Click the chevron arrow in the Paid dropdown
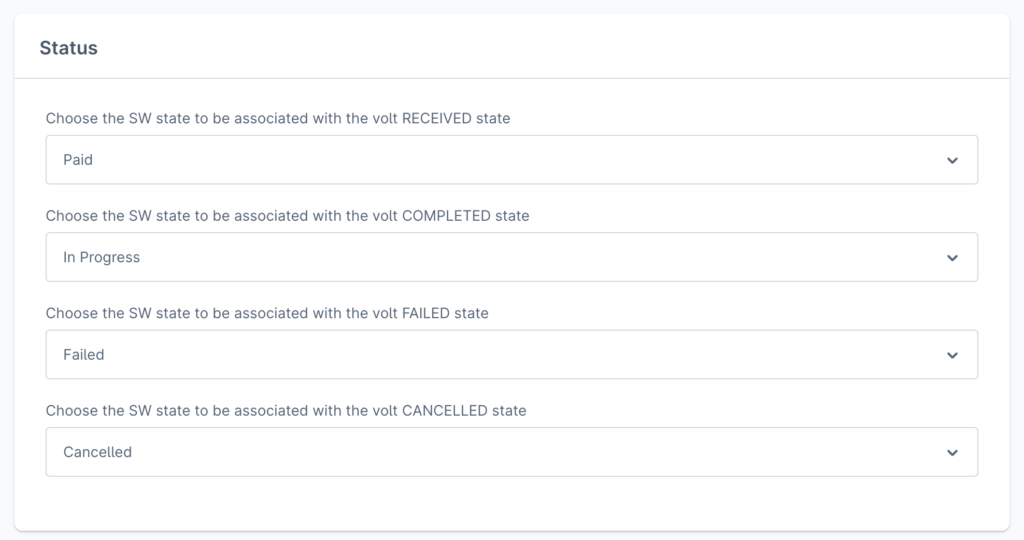Image resolution: width=1024 pixels, height=540 pixels. click(952, 160)
